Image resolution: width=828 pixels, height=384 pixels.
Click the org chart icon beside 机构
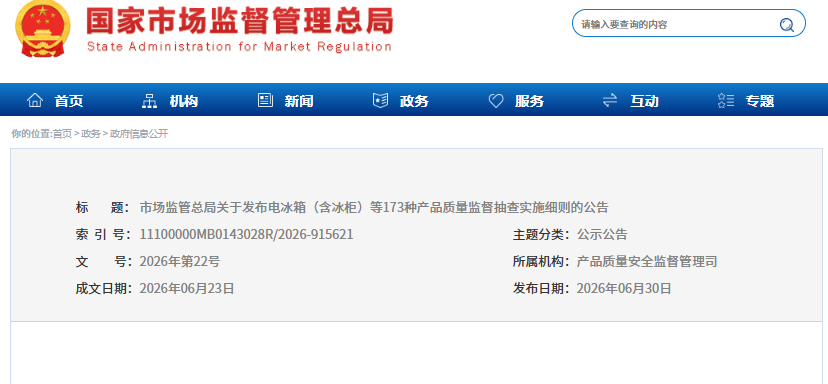[149, 100]
